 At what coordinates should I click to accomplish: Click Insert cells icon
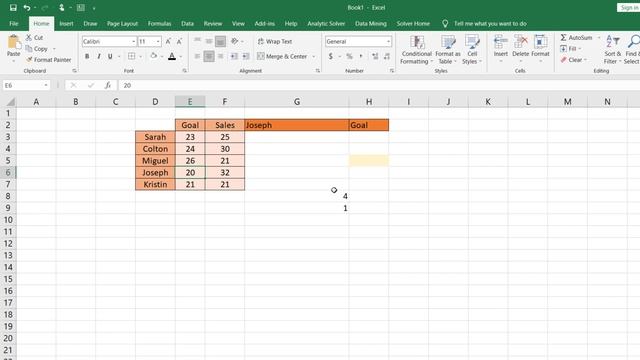(500, 42)
